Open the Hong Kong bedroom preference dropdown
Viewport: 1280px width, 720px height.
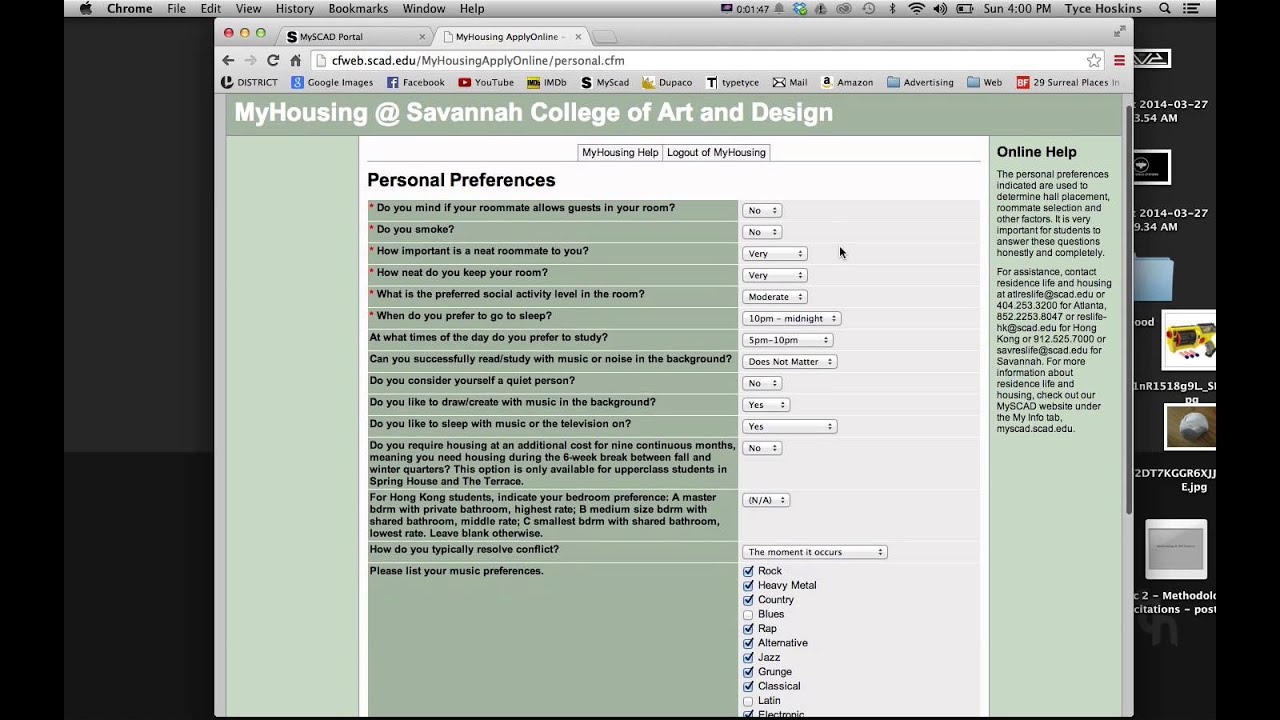coord(766,500)
